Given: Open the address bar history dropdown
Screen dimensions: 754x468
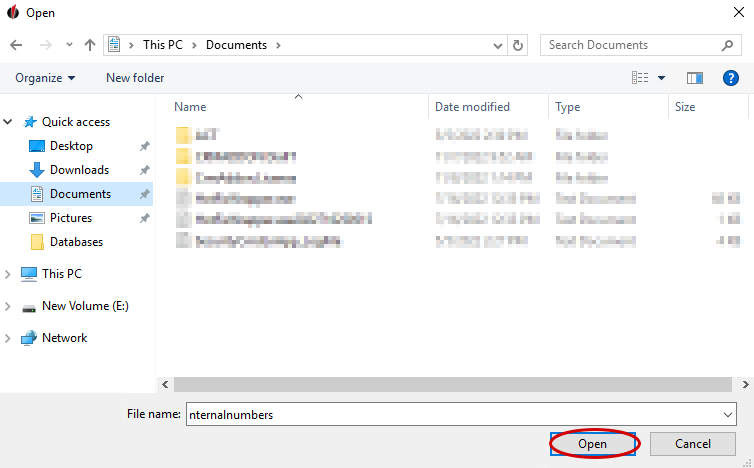Looking at the screenshot, I should tap(498, 46).
